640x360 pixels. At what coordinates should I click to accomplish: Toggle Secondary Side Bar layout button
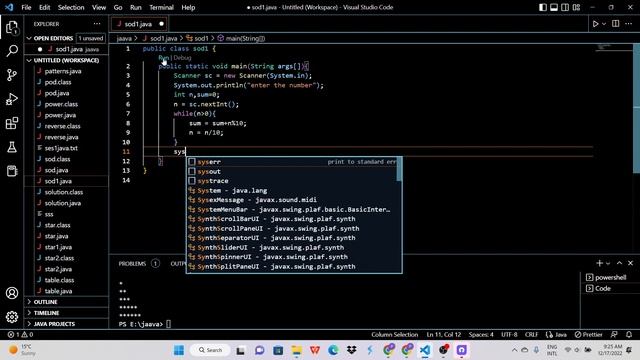tap(565, 7)
